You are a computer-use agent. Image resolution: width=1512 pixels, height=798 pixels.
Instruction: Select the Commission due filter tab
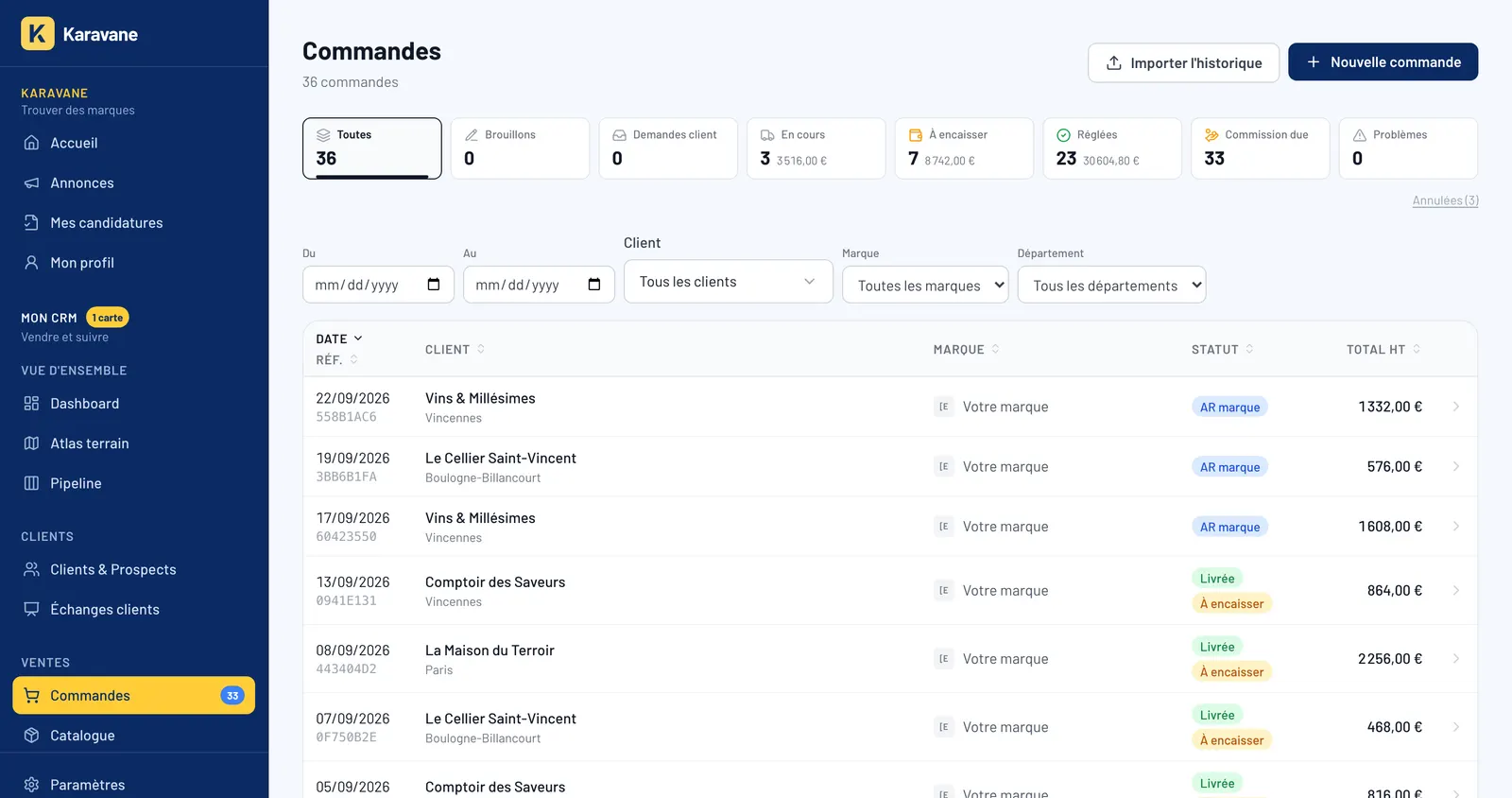pos(1261,148)
